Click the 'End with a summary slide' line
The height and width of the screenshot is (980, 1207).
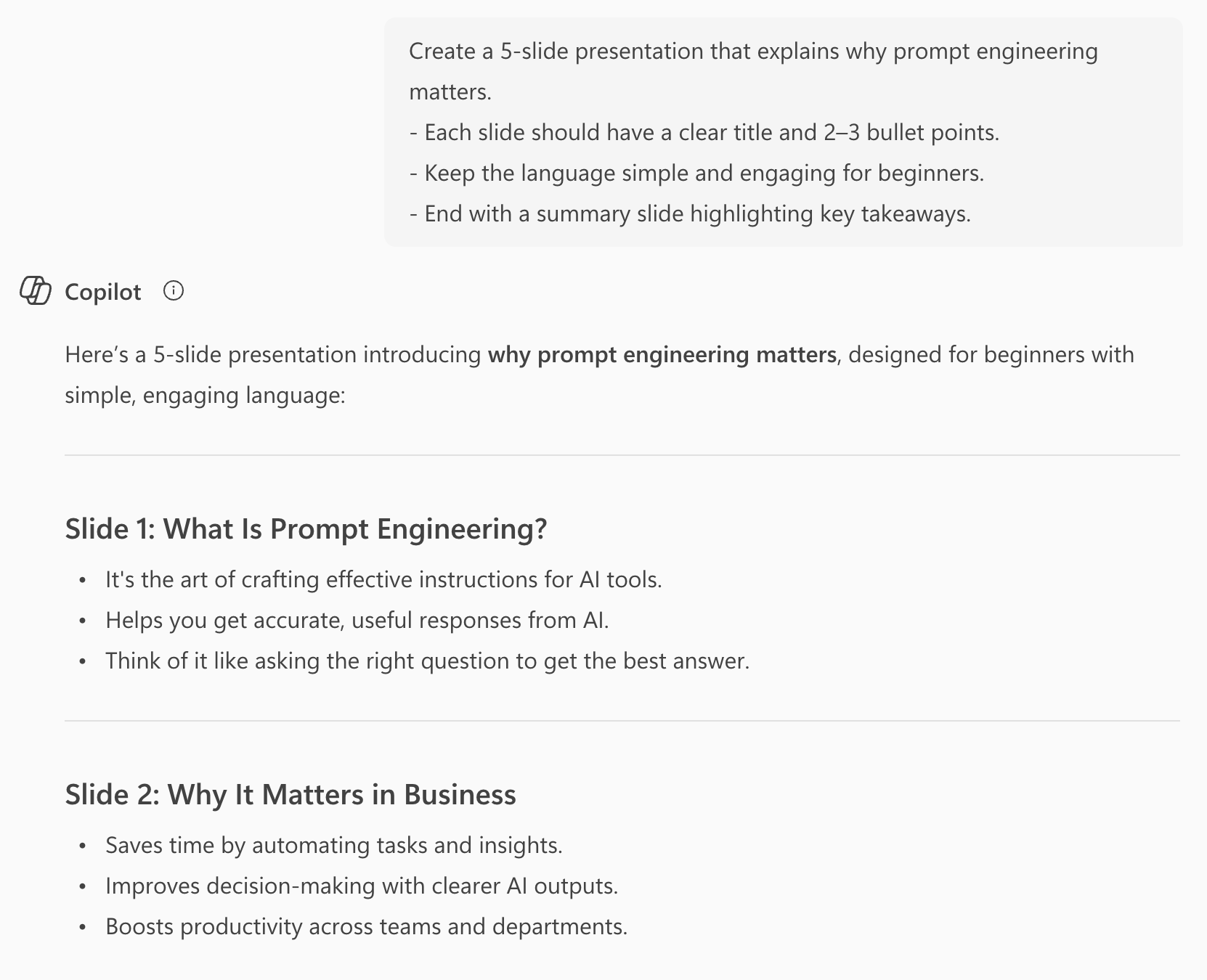pyautogui.click(x=690, y=214)
